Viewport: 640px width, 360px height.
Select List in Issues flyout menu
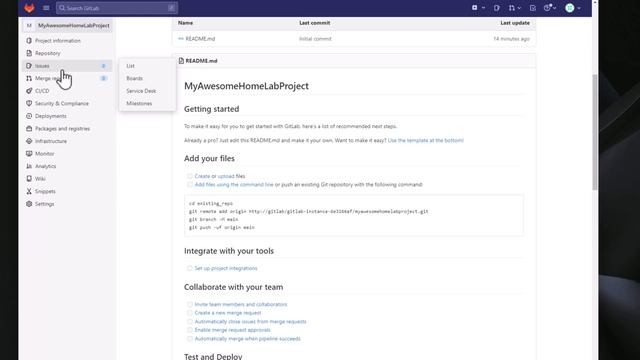130,66
